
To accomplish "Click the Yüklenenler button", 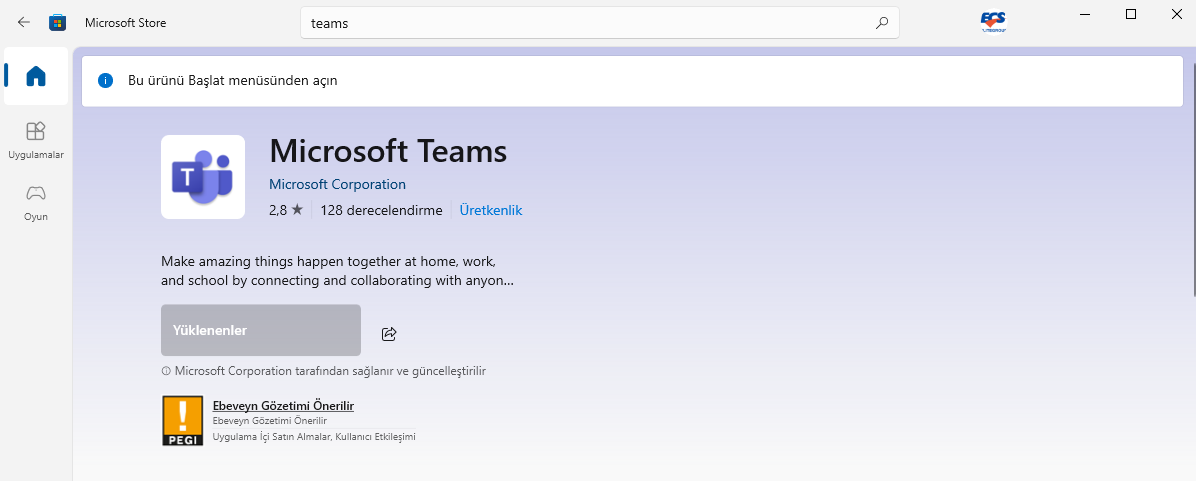I will tap(260, 330).
